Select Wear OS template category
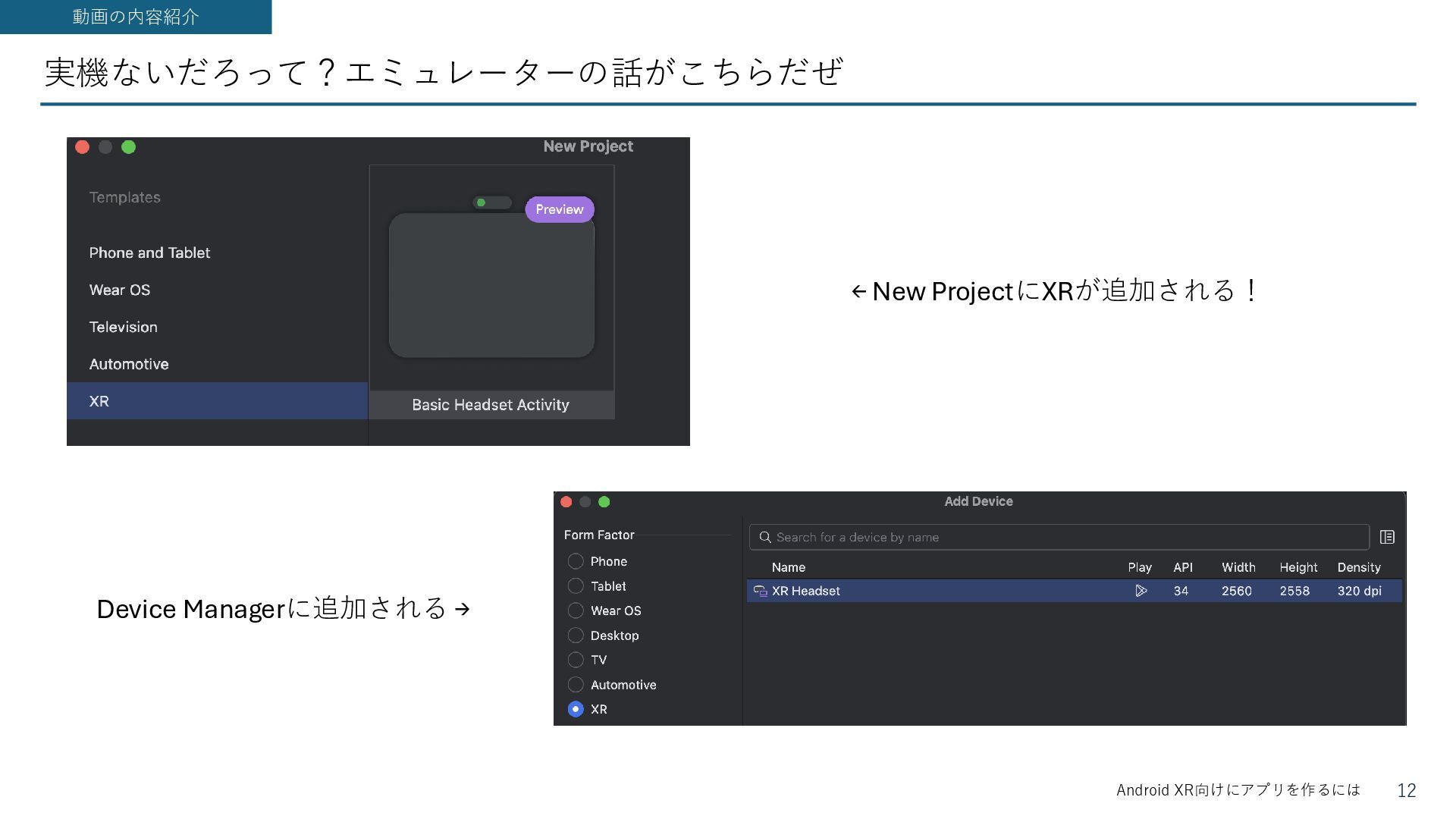1456x819 pixels. click(120, 290)
